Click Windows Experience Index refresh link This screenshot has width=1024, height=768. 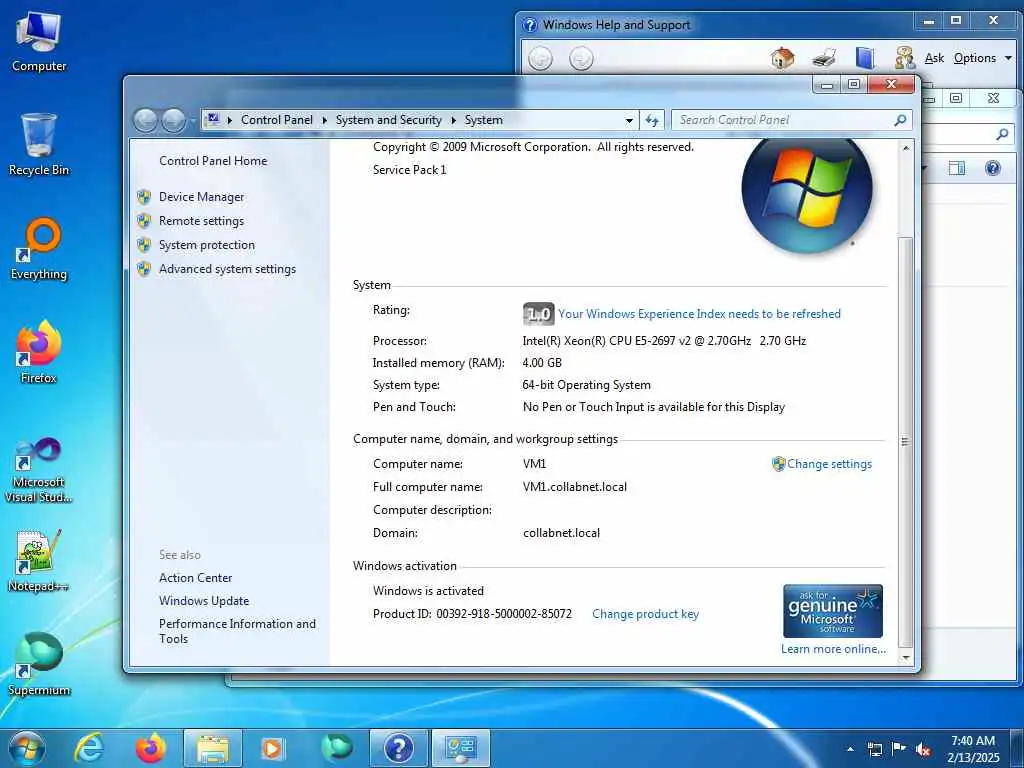click(699, 314)
